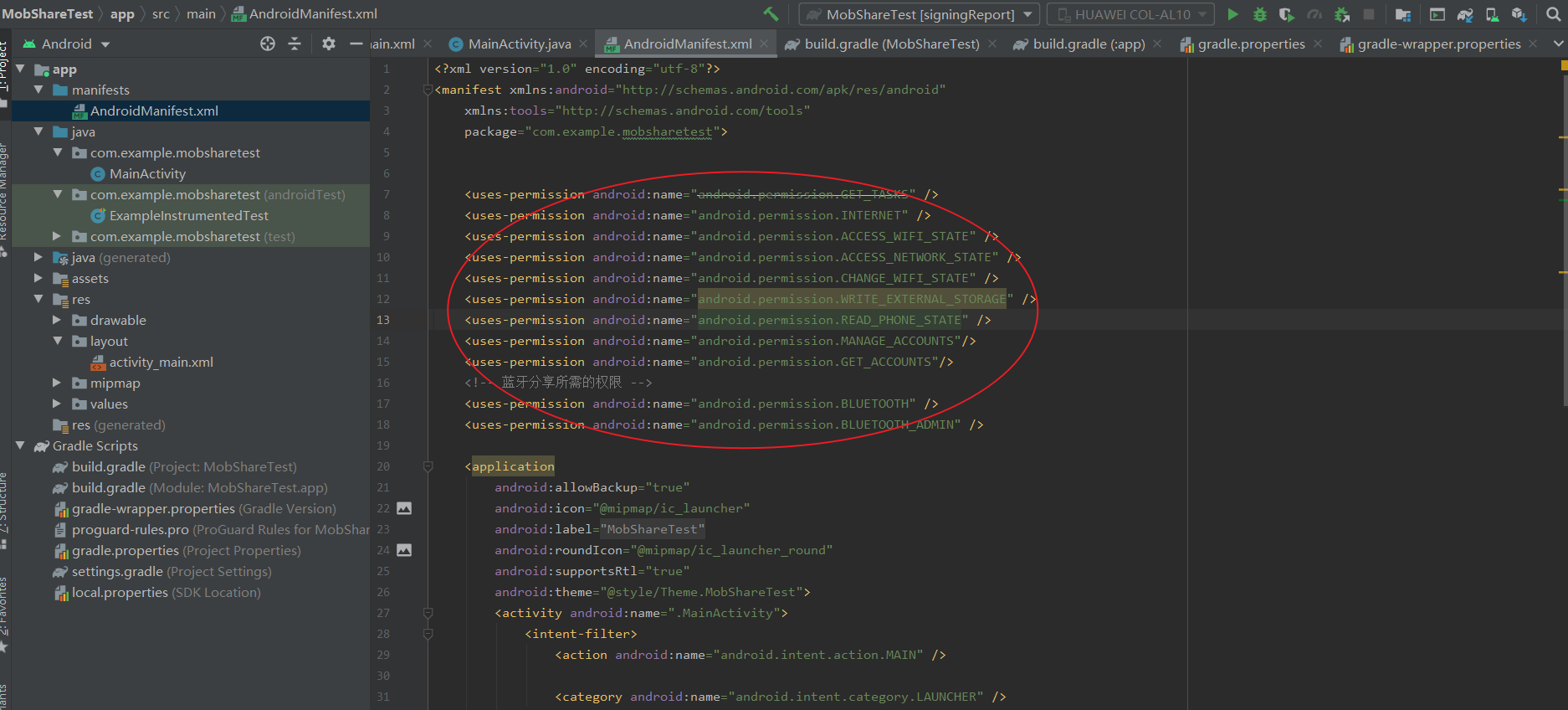Open the SDK Manager icon

coord(1519,14)
